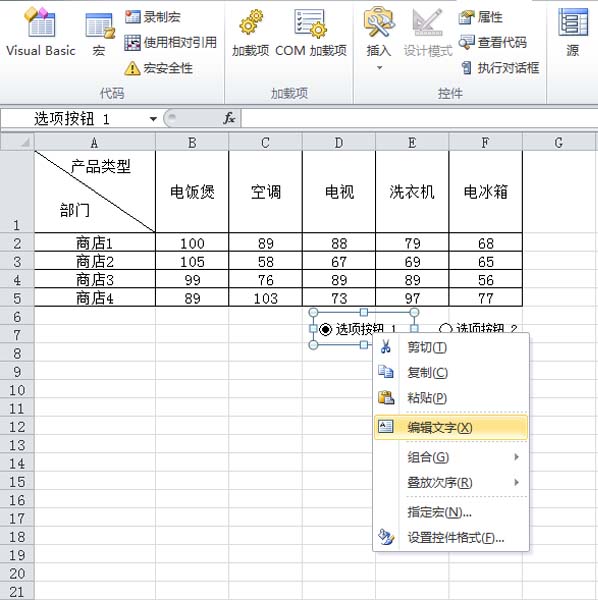Select cell 商店2
The height and width of the screenshot is (600, 598).
point(95,261)
